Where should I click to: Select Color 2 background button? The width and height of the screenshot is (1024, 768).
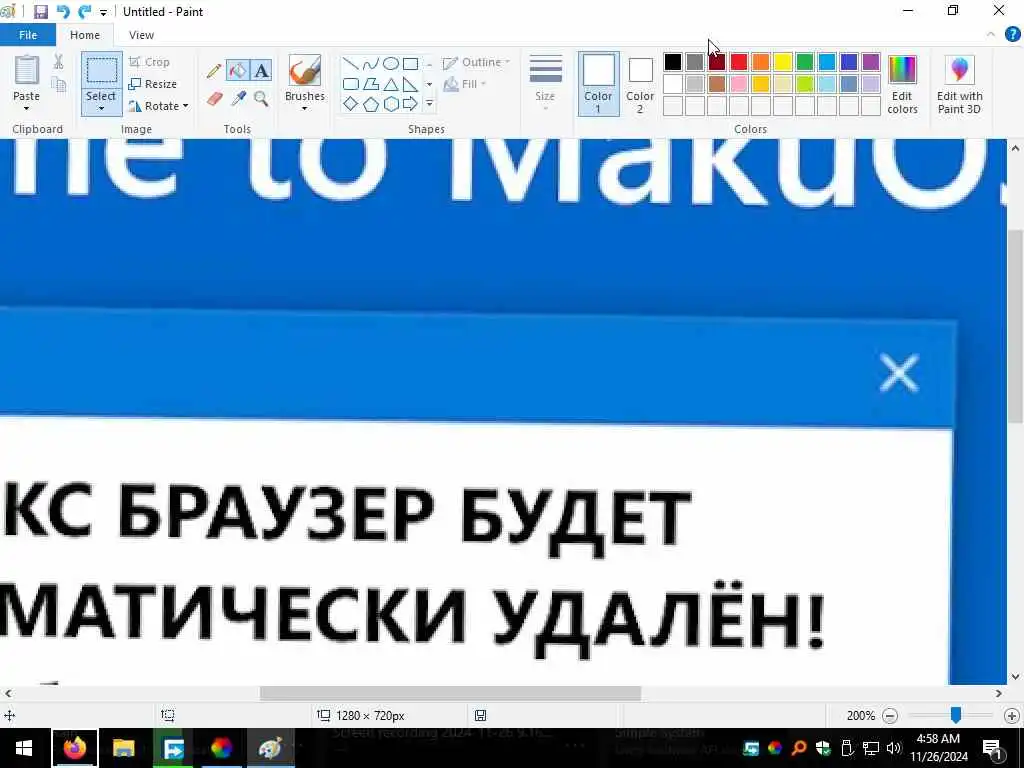point(640,84)
